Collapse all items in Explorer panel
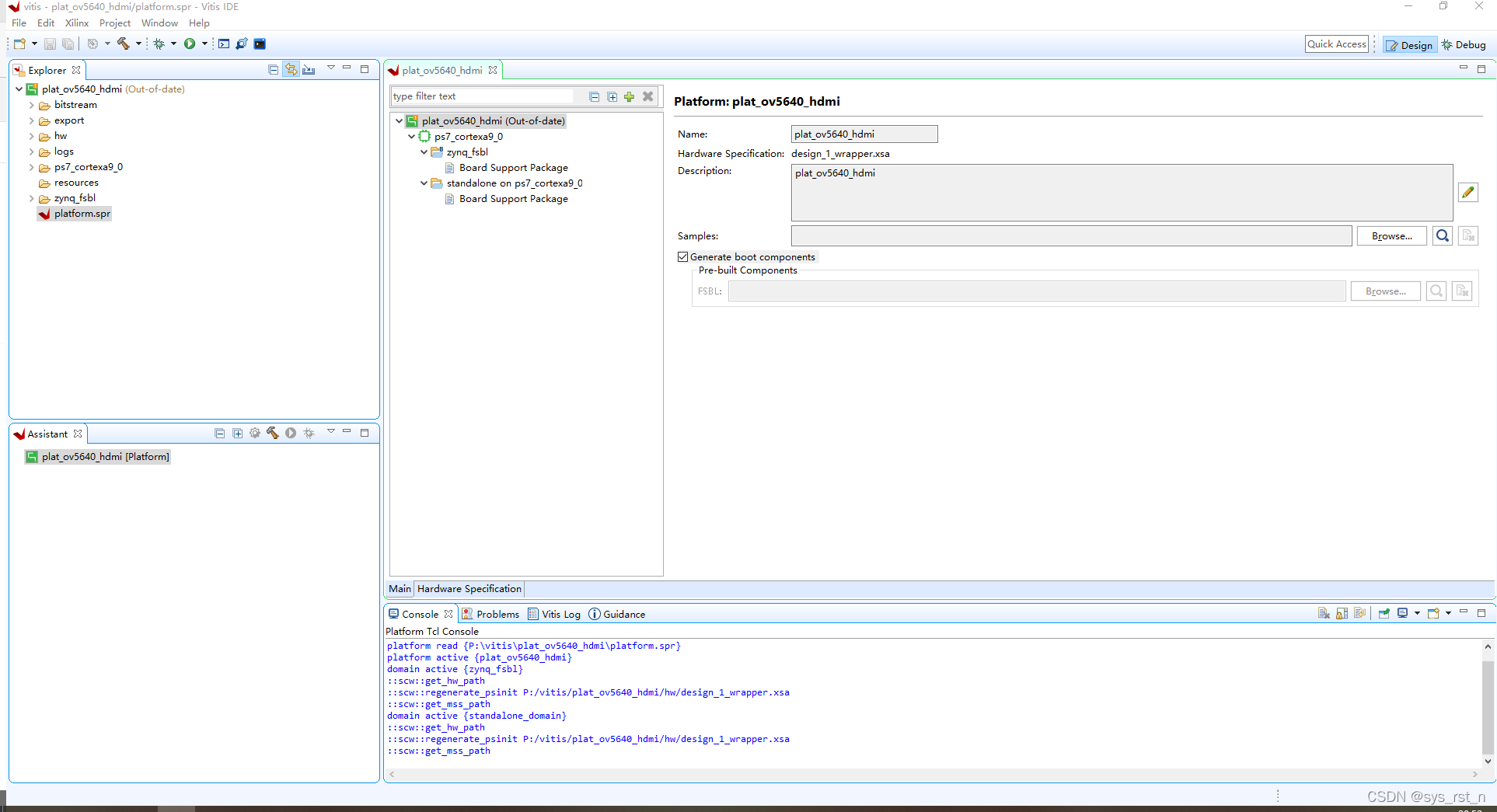Screen dimensions: 1497x812 tap(273, 70)
